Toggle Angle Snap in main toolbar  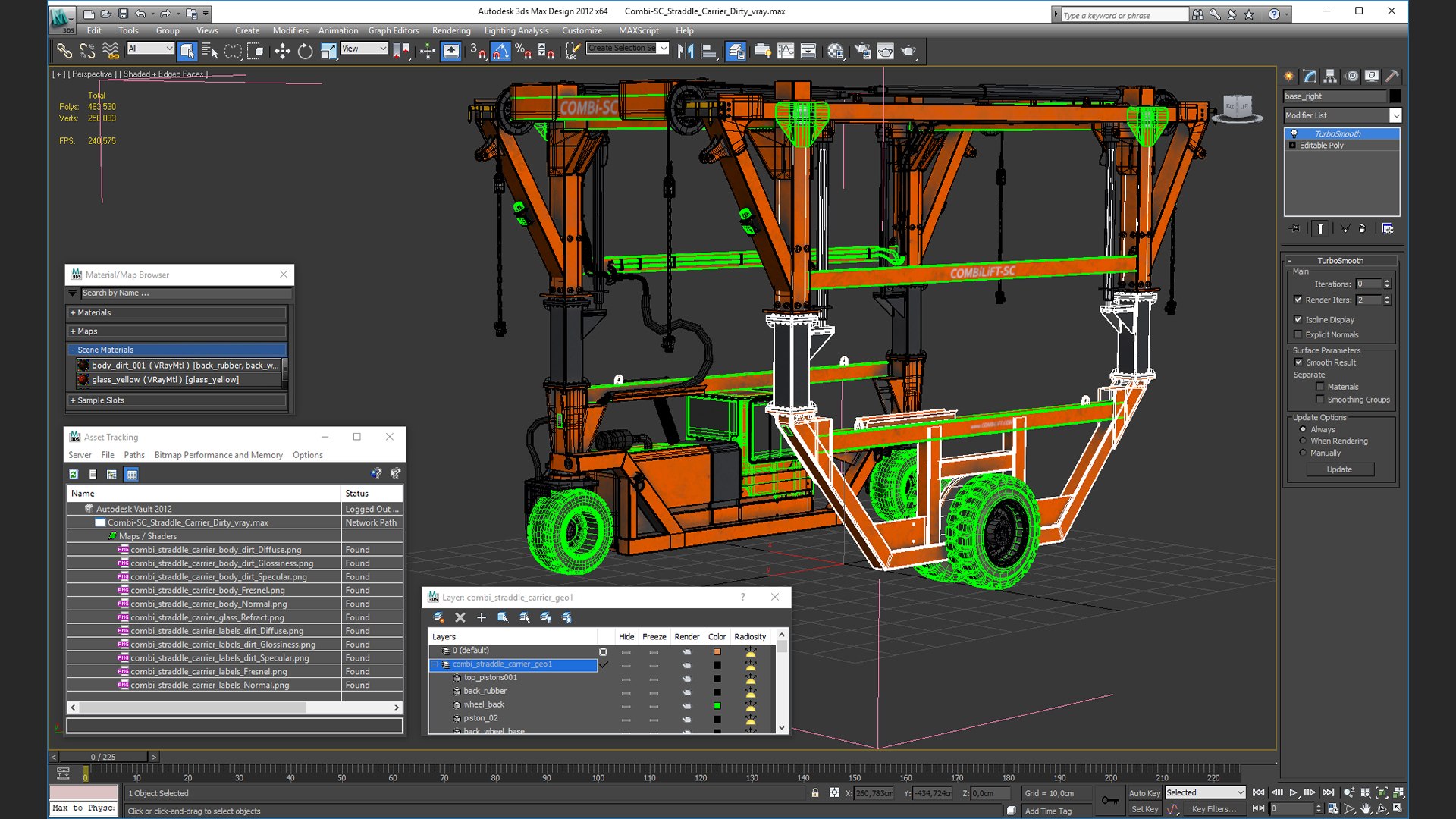[500, 51]
